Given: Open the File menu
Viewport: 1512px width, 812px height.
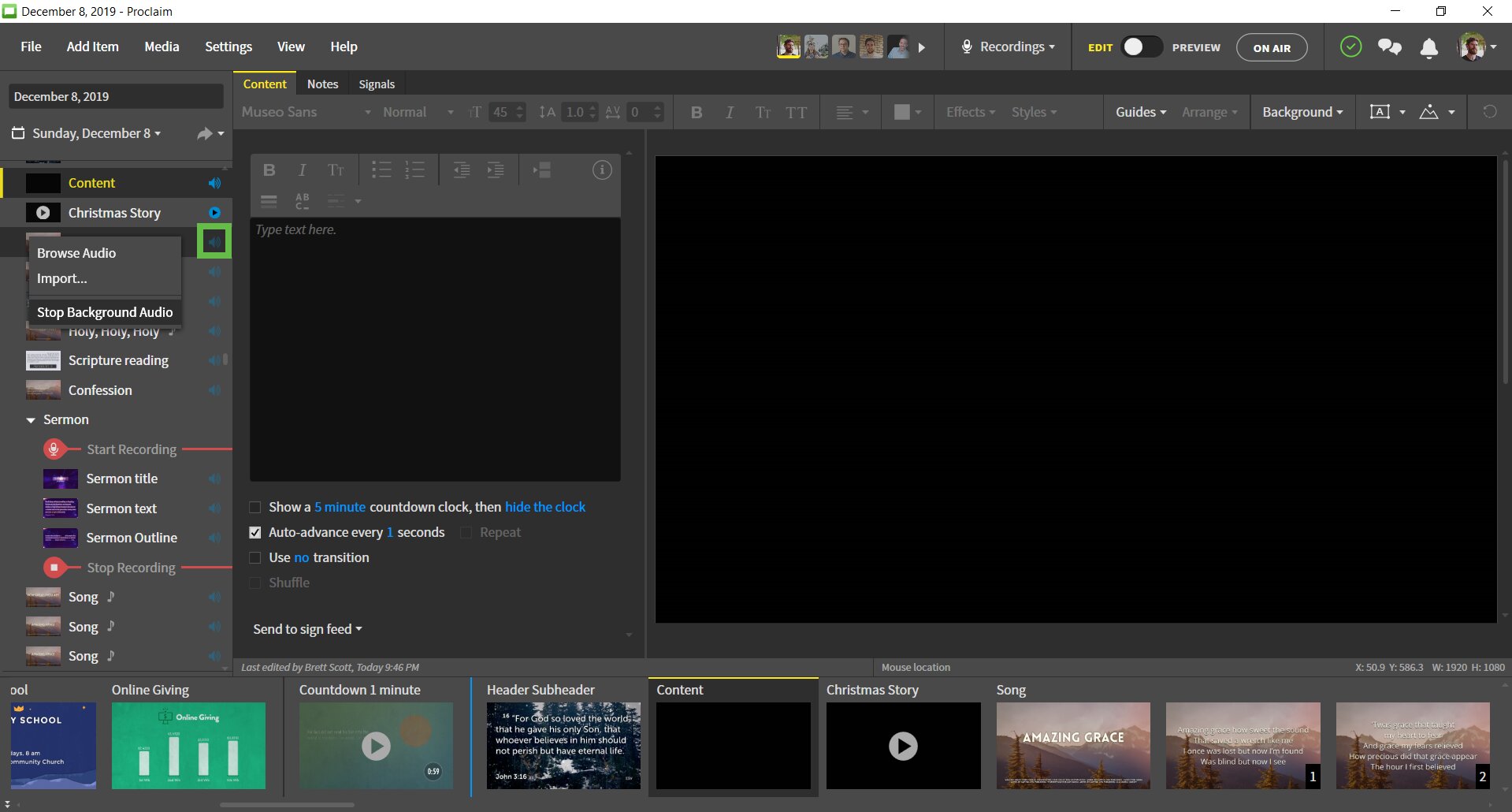Looking at the screenshot, I should 31,47.
